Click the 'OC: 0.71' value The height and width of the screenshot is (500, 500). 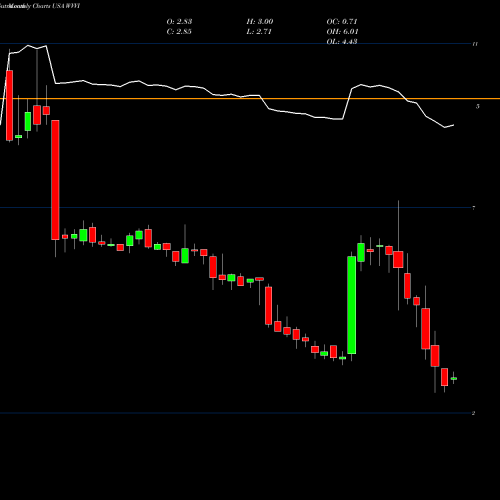342,22
